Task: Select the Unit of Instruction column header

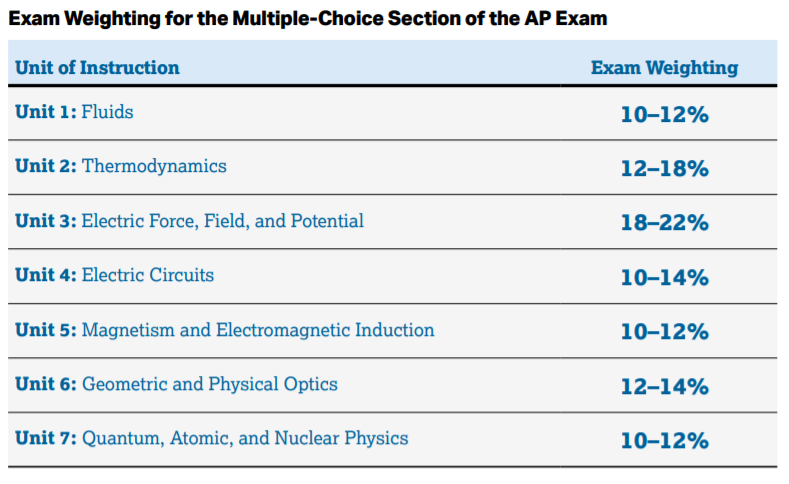Action: point(97,67)
